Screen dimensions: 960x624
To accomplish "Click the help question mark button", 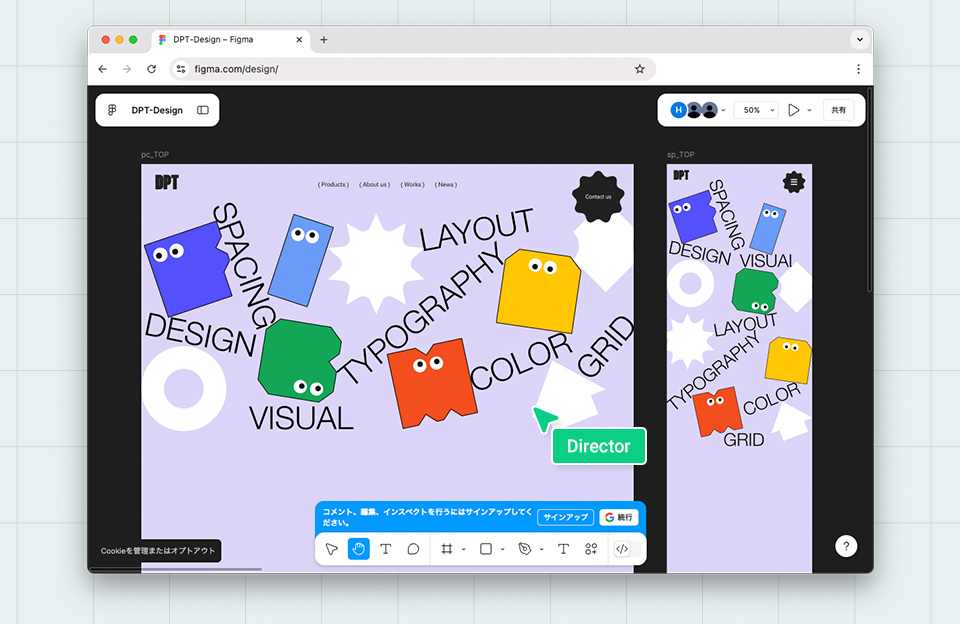I will coord(846,546).
